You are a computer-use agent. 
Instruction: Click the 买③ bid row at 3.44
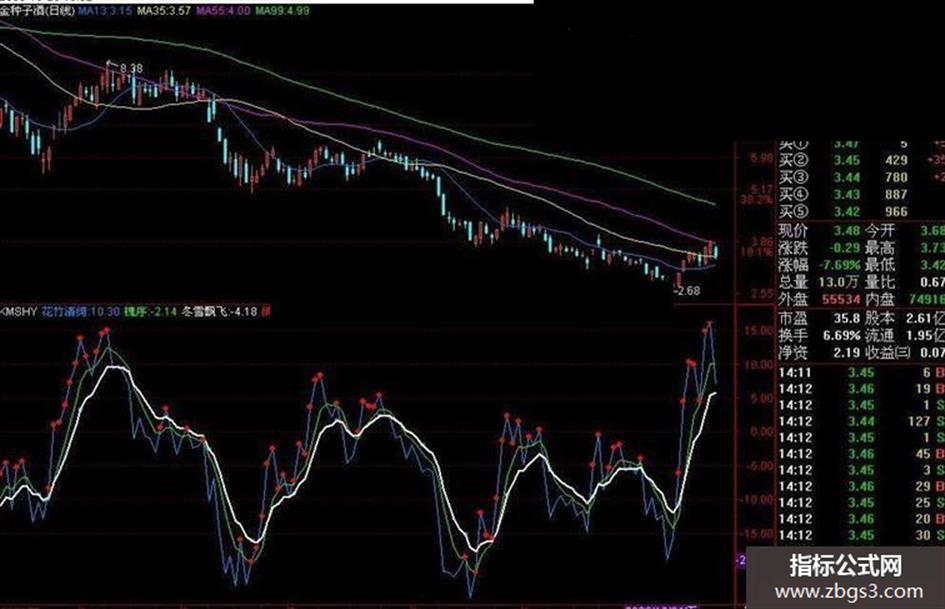(861, 177)
